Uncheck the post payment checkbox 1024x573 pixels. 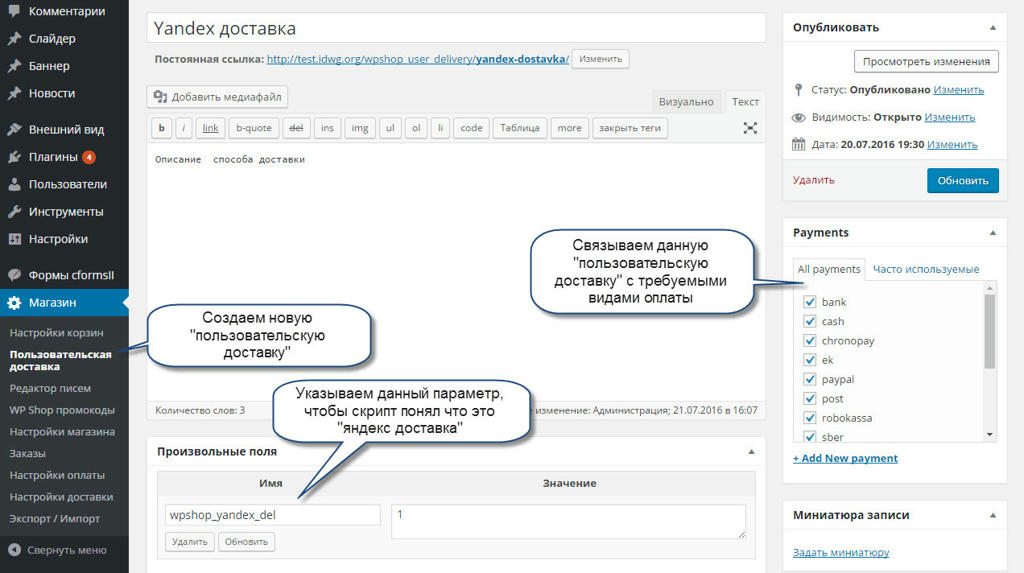[810, 398]
